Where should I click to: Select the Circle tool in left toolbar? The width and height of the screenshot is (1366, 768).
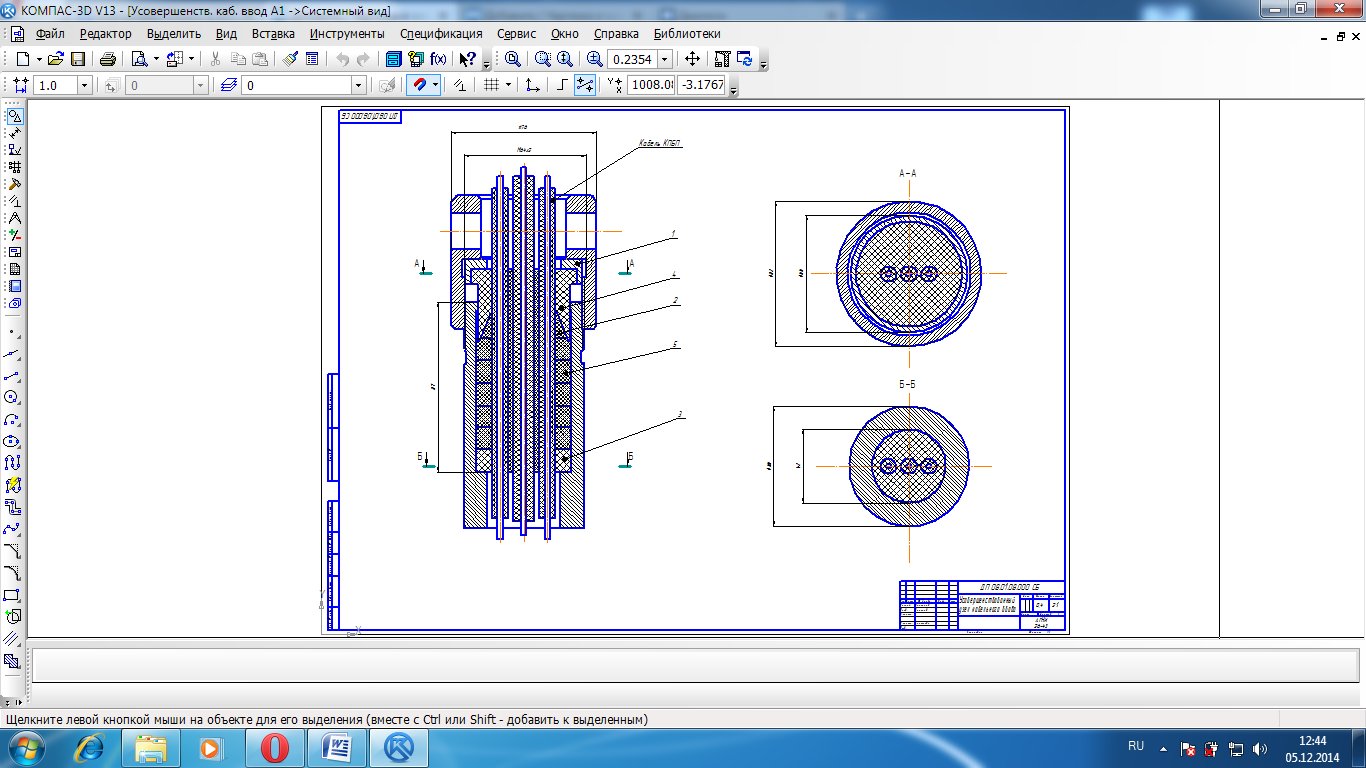point(12,397)
